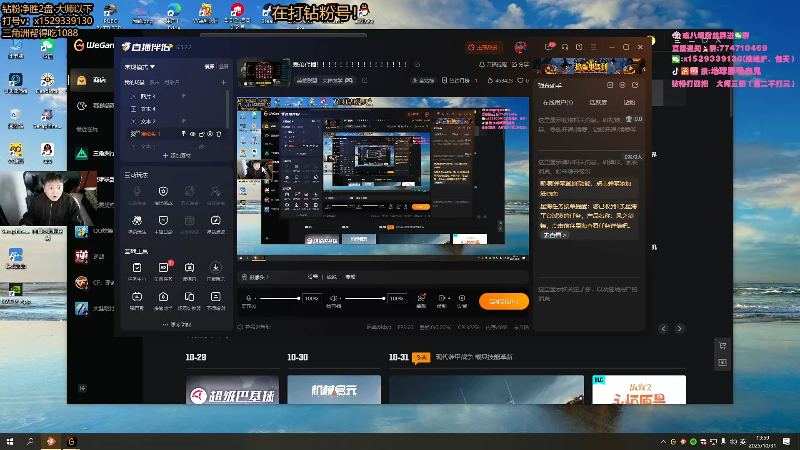Click the pencil icon next to stream title
This screenshot has width=800, height=450.
417,65
